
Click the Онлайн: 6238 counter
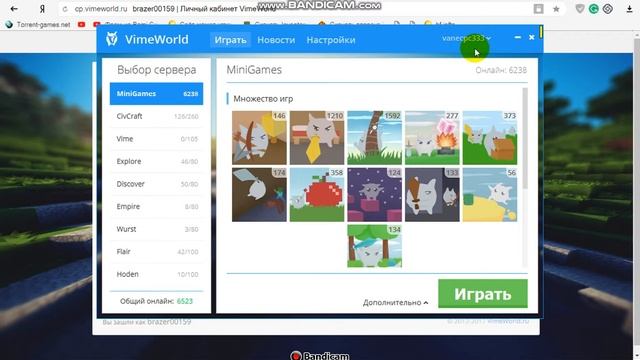pos(501,70)
